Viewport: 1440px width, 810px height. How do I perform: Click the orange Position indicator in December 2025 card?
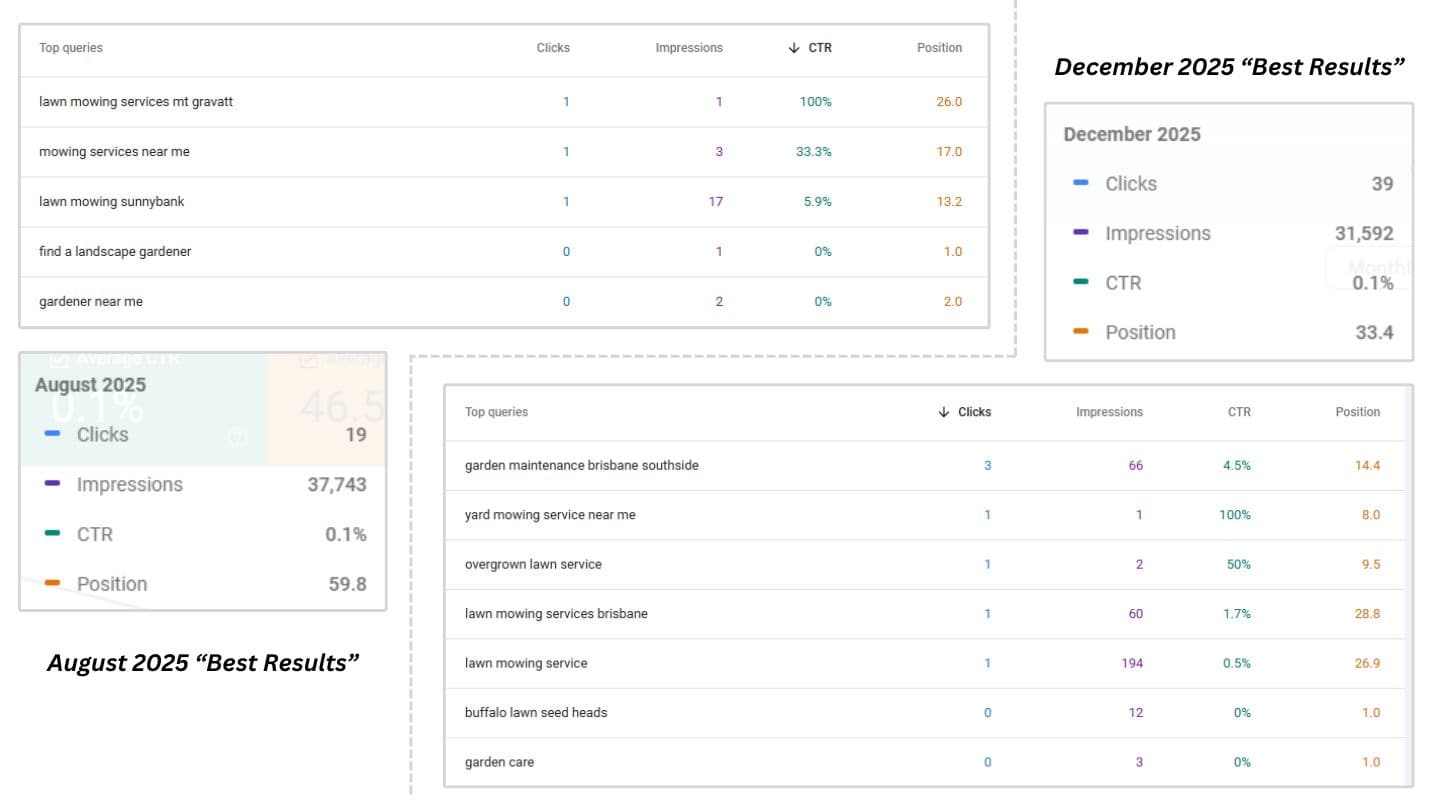(1079, 332)
